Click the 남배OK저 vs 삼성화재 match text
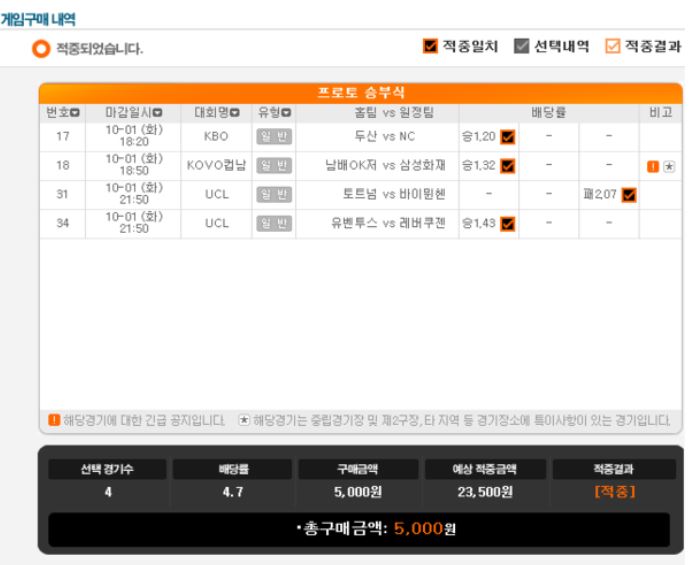Image resolution: width=695 pixels, height=565 pixels. pyautogui.click(x=385, y=165)
